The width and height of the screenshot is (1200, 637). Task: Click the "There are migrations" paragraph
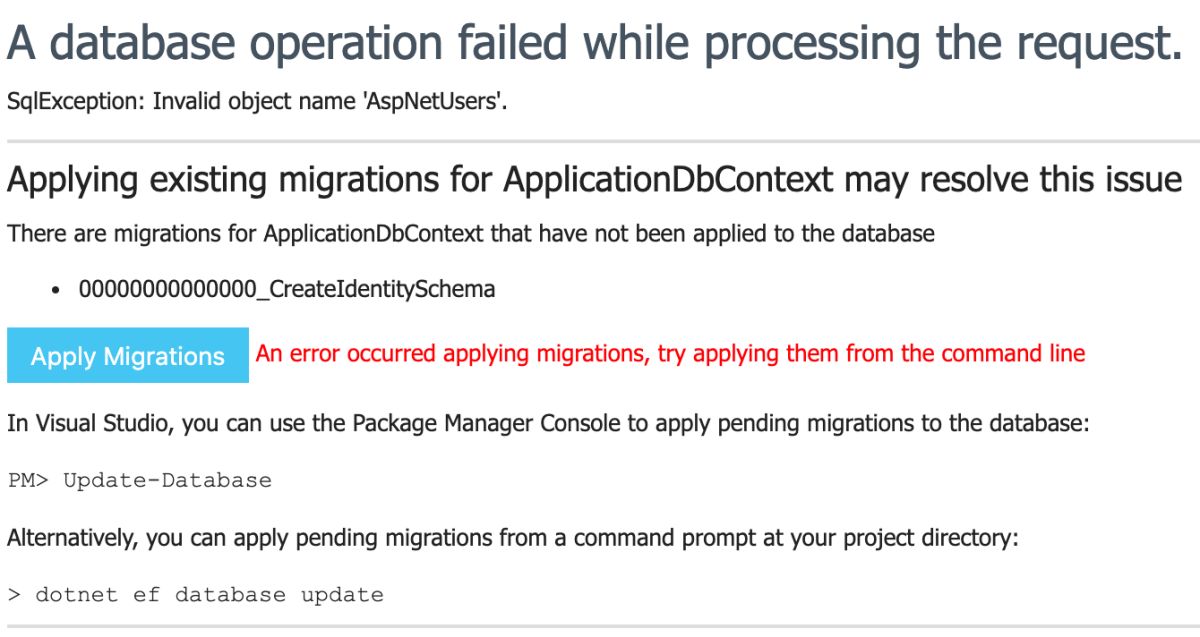(470, 234)
